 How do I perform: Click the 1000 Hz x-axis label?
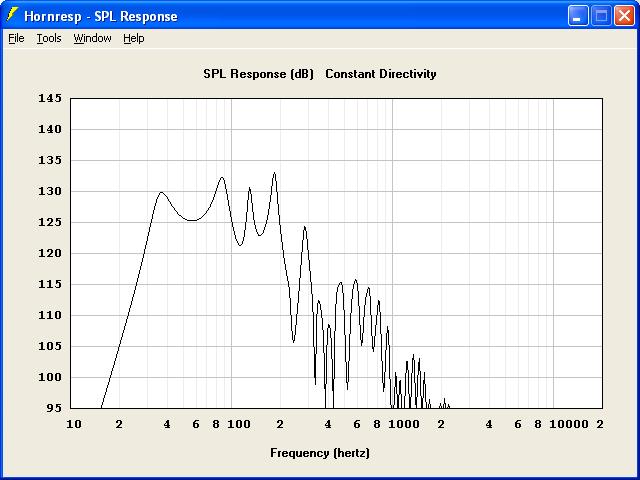[404, 424]
